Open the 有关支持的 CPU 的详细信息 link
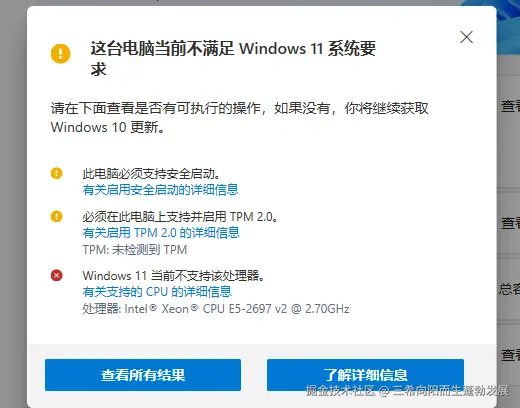 (x=157, y=292)
